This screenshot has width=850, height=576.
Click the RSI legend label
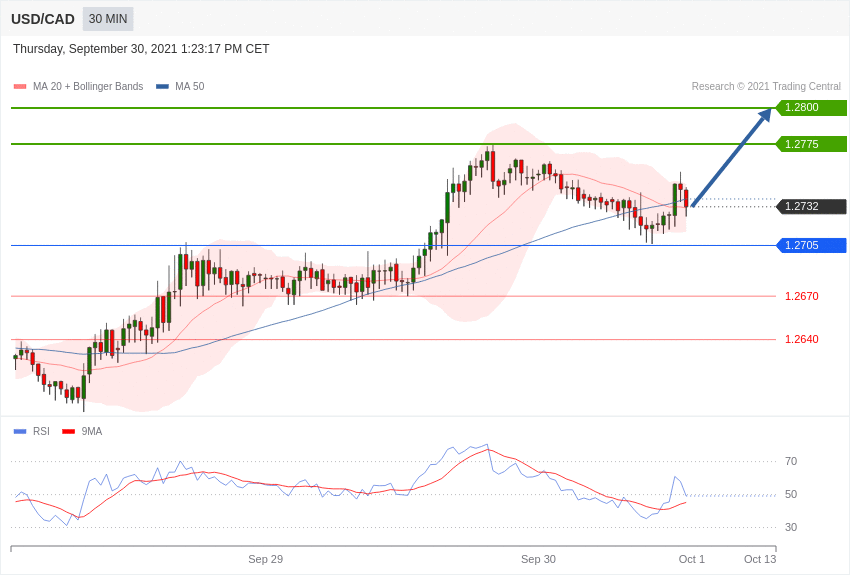41,431
